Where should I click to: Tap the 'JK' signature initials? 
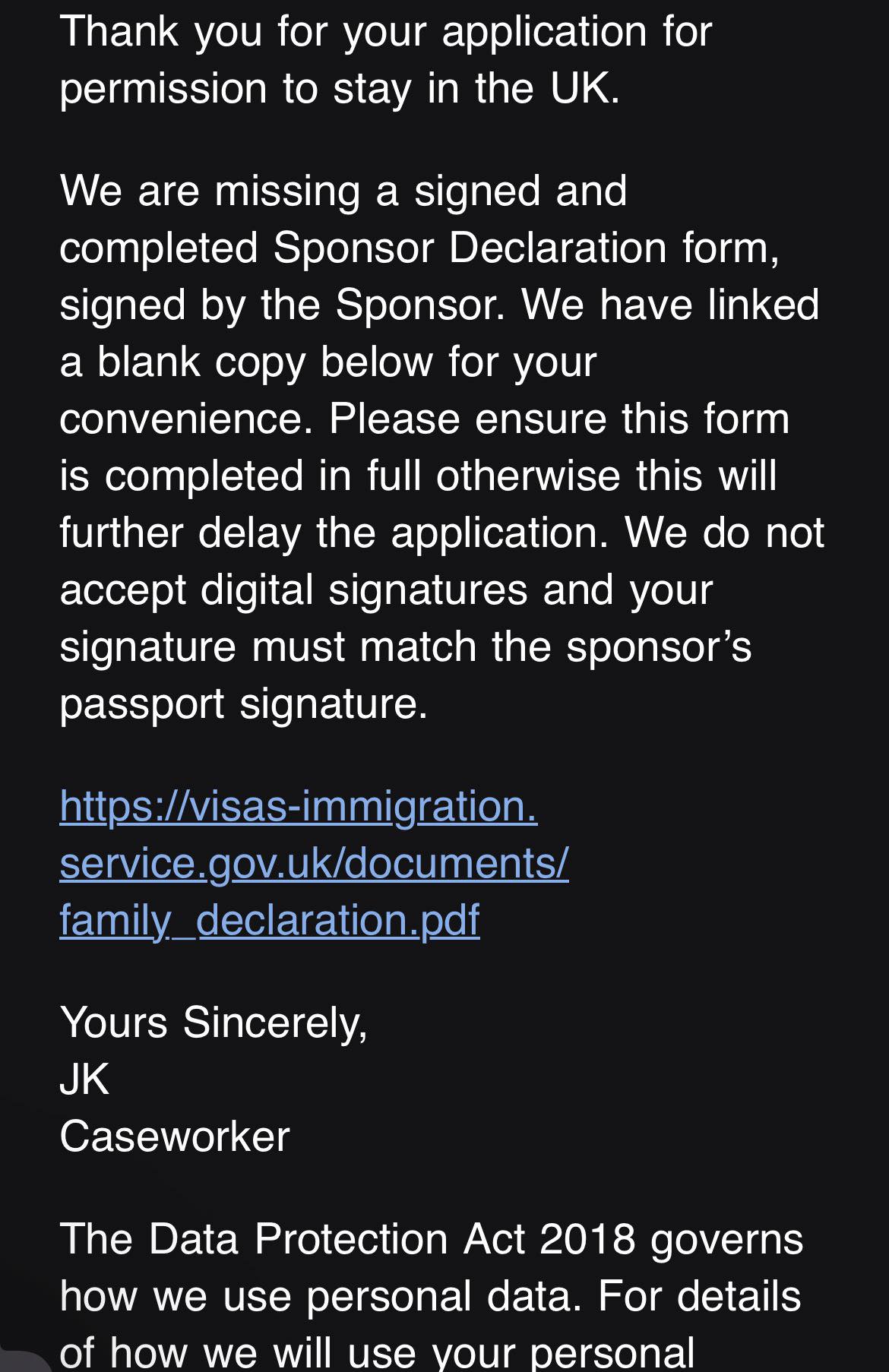84,1080
